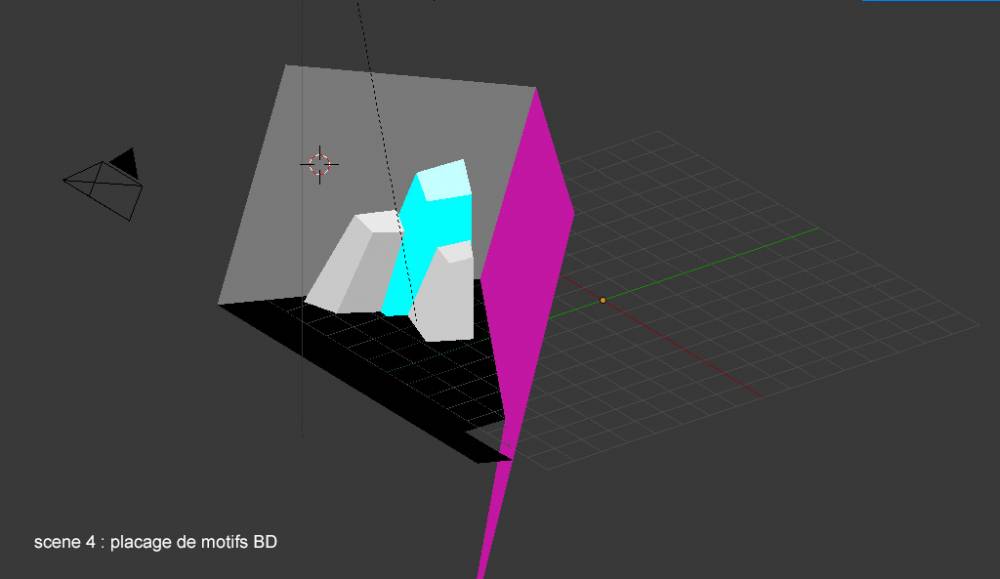
Task: Select the camera object in the viewport
Action: tap(103, 184)
